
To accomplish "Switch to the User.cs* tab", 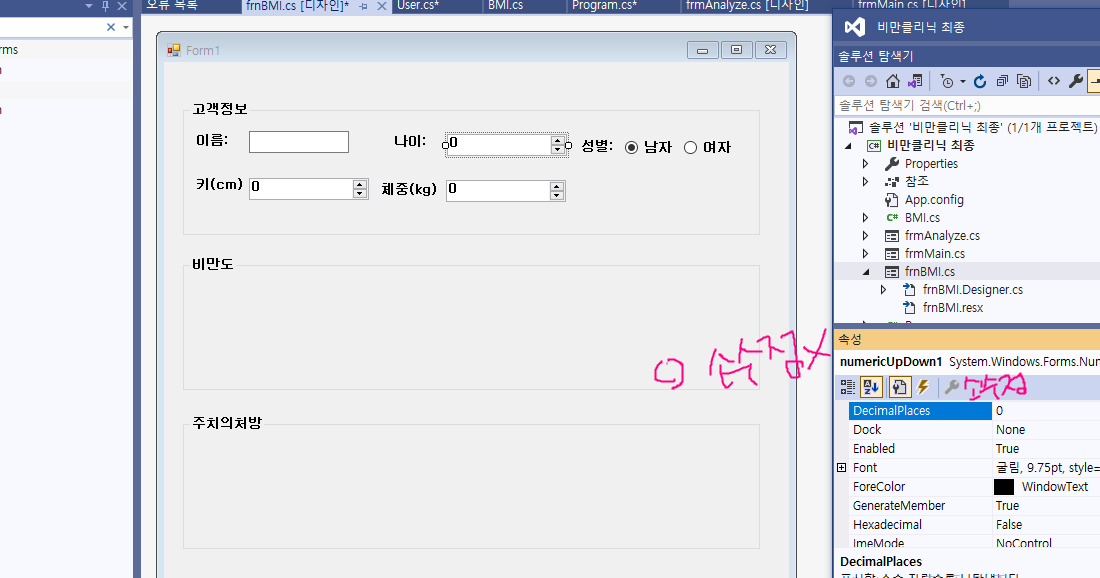I will pyautogui.click(x=418, y=6).
